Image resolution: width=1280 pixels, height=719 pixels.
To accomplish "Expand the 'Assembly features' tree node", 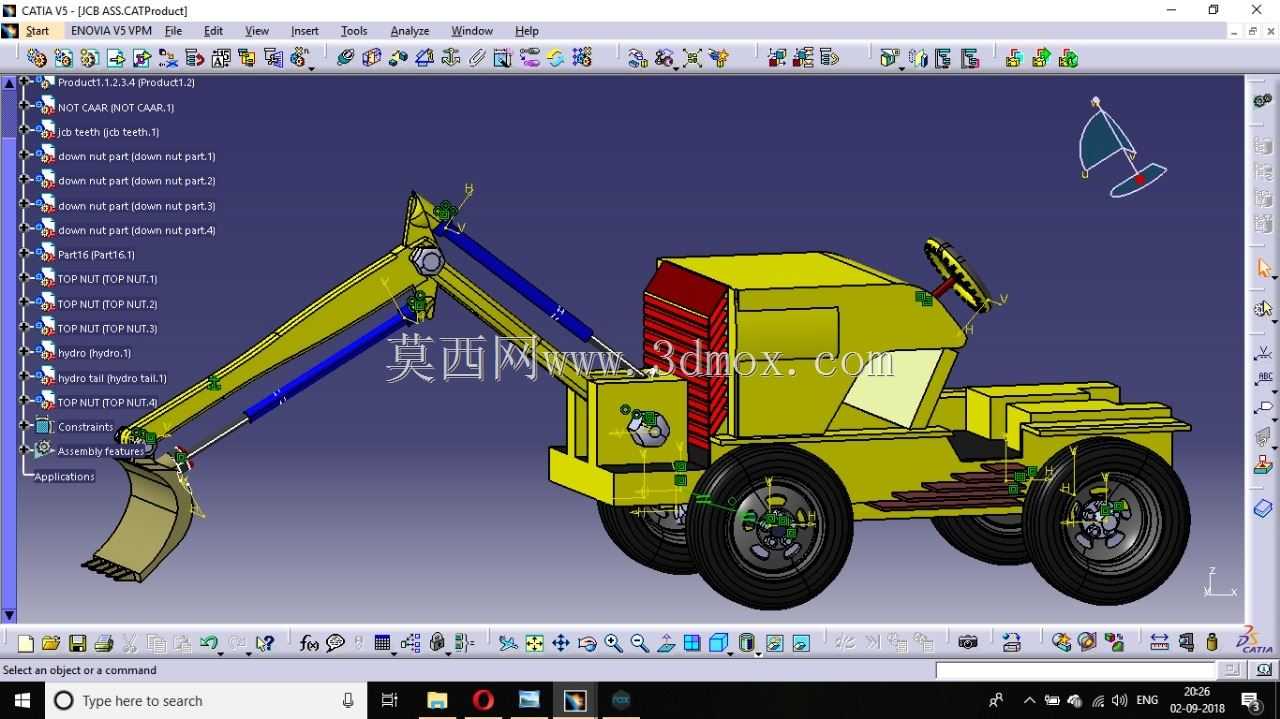I will [25, 450].
